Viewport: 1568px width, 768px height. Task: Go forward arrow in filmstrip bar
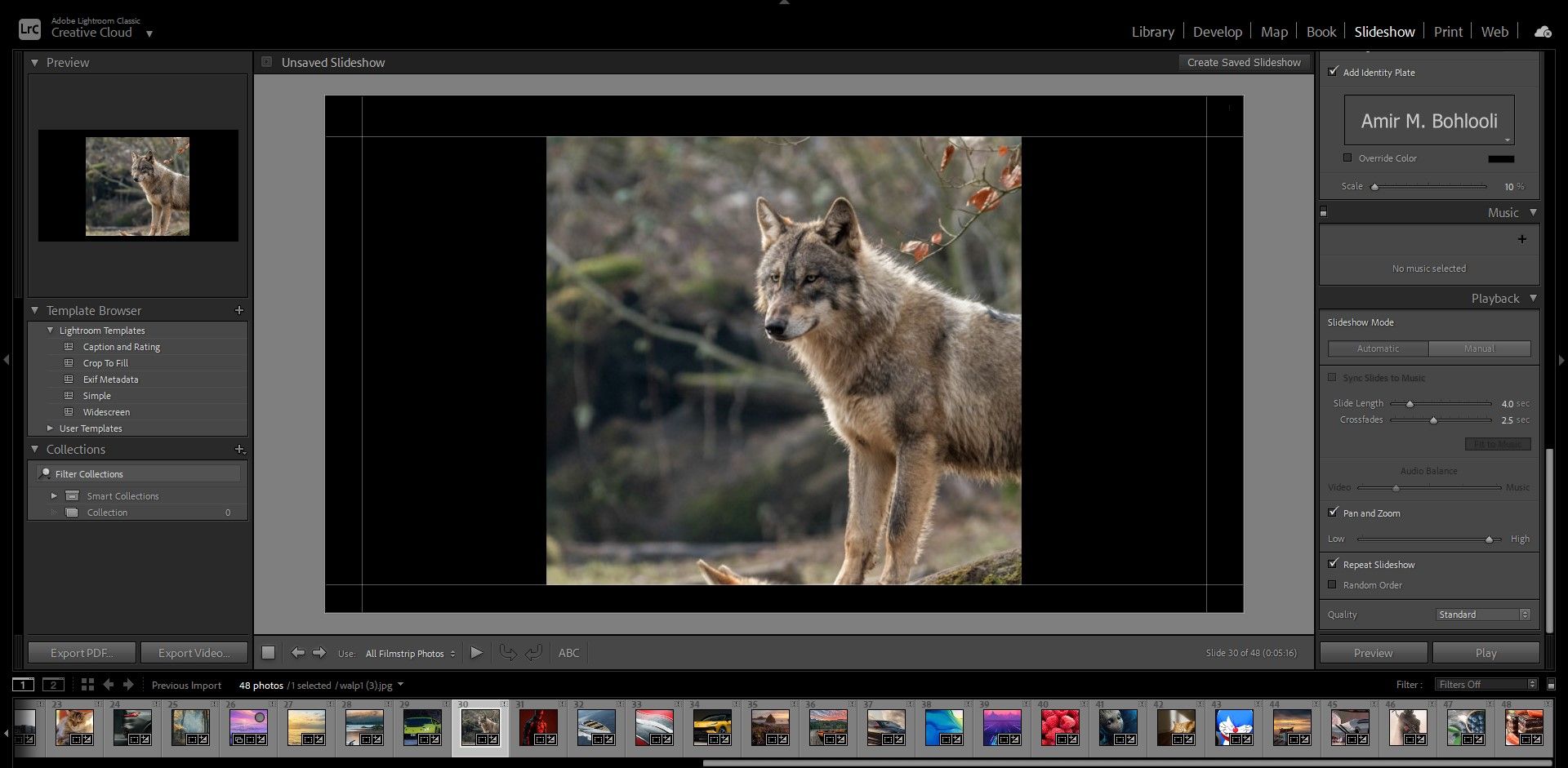point(128,685)
